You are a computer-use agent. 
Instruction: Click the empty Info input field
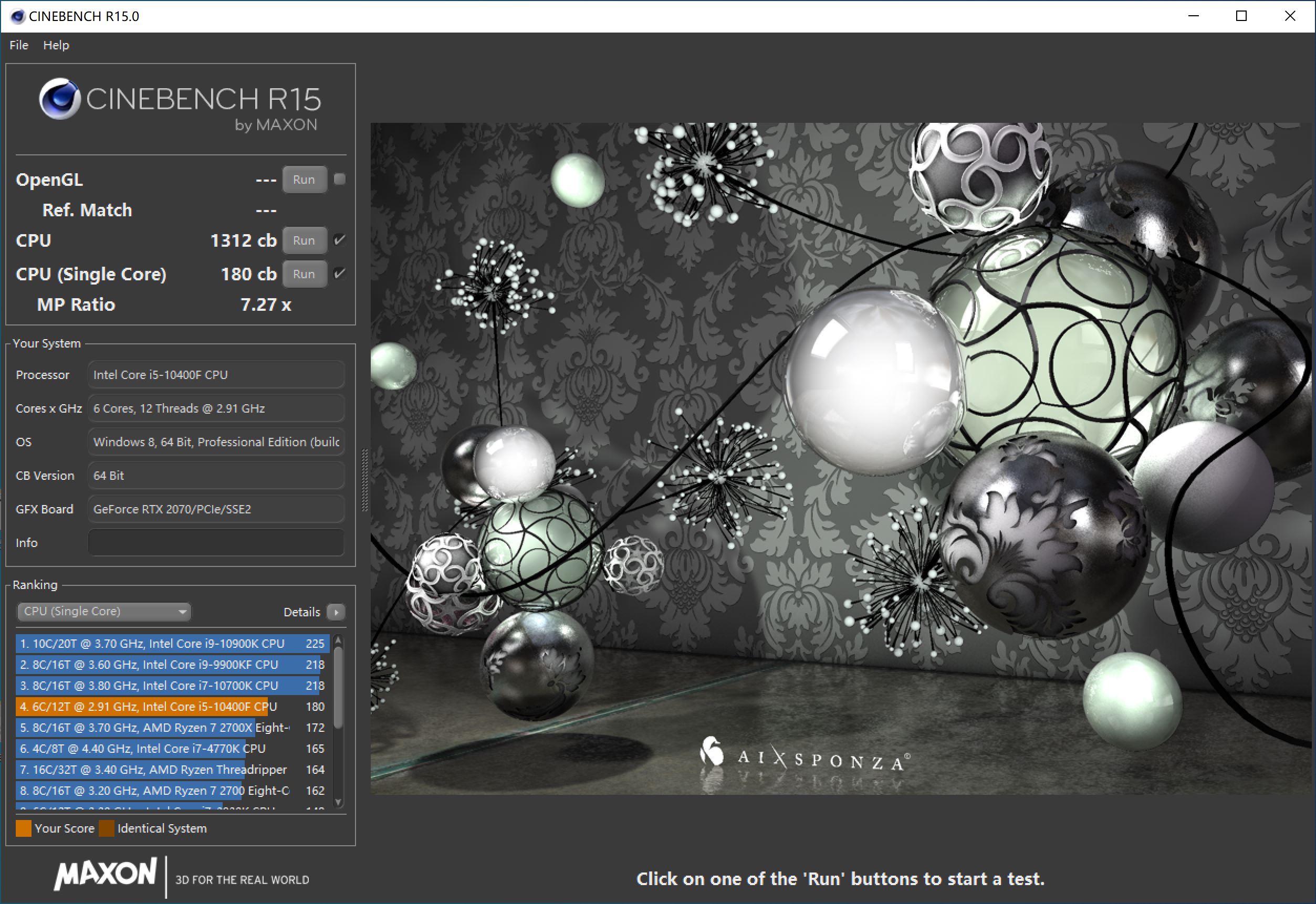[216, 543]
